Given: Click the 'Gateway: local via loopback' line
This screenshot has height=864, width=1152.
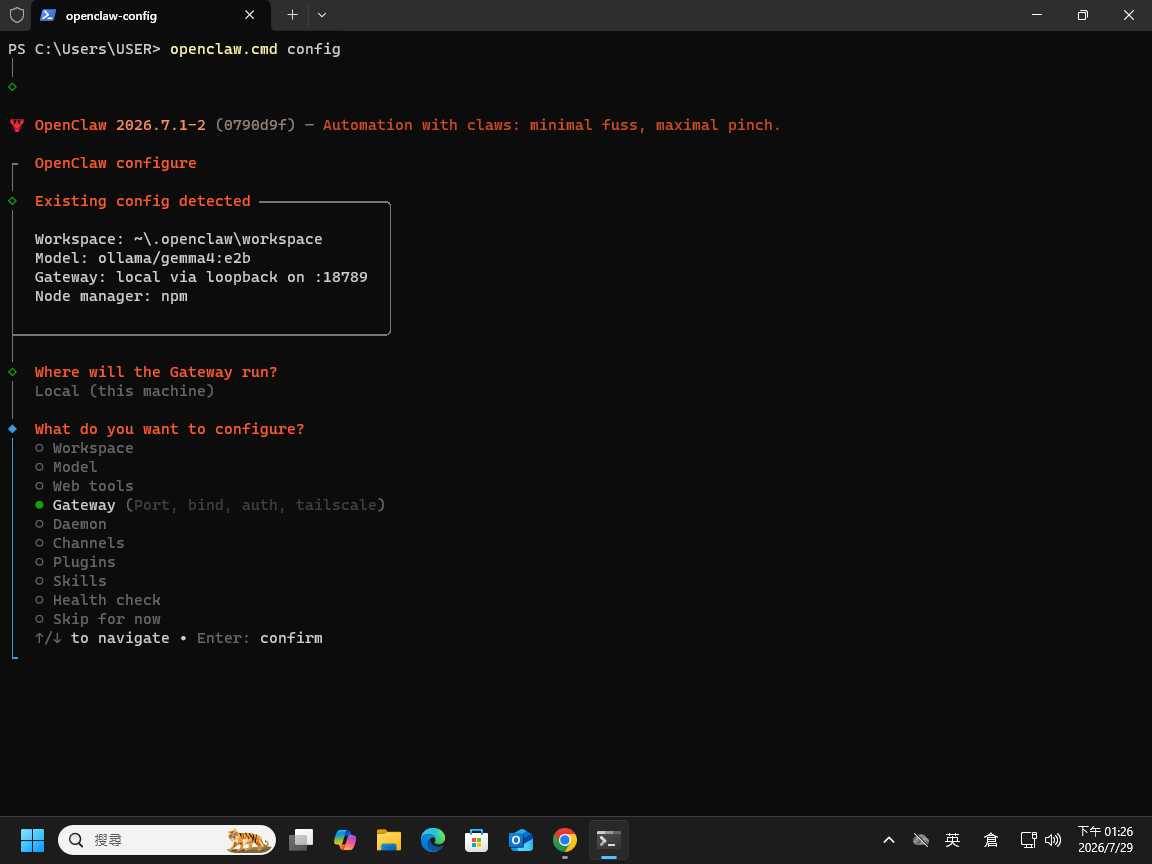Looking at the screenshot, I should pos(201,278).
